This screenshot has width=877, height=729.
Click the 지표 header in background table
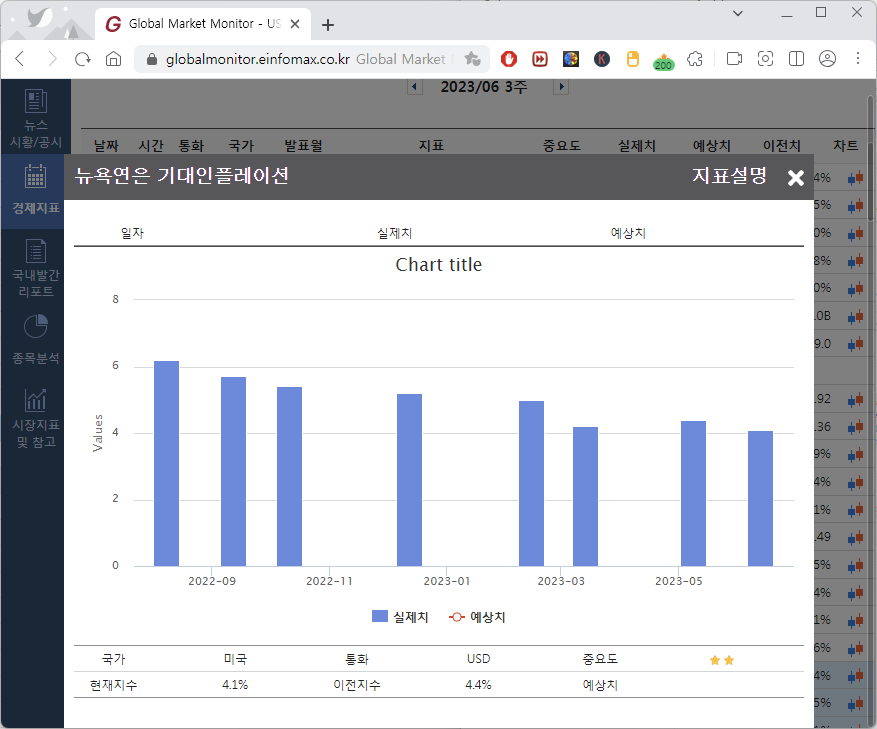coord(431,145)
